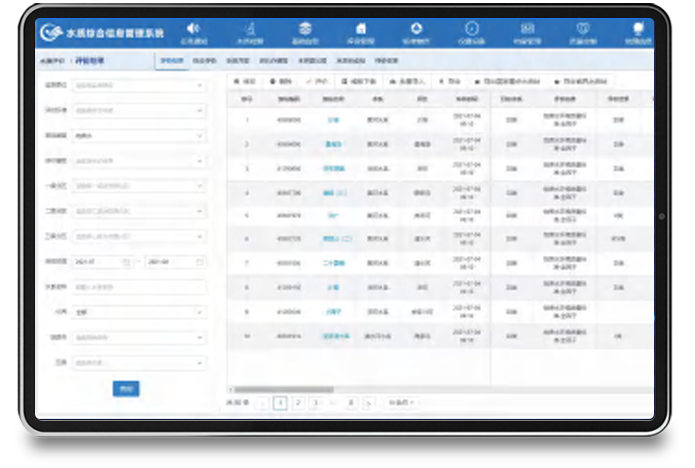The width and height of the screenshot is (695, 468).
Task: Click the water system logo at top left
Action: 52,32
